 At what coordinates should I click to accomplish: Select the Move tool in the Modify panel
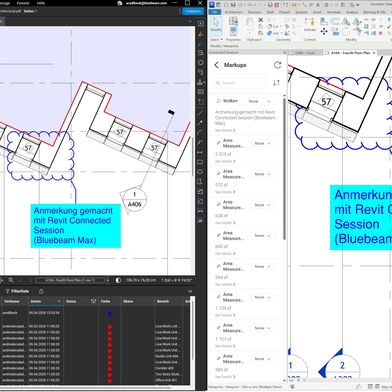pos(324,31)
